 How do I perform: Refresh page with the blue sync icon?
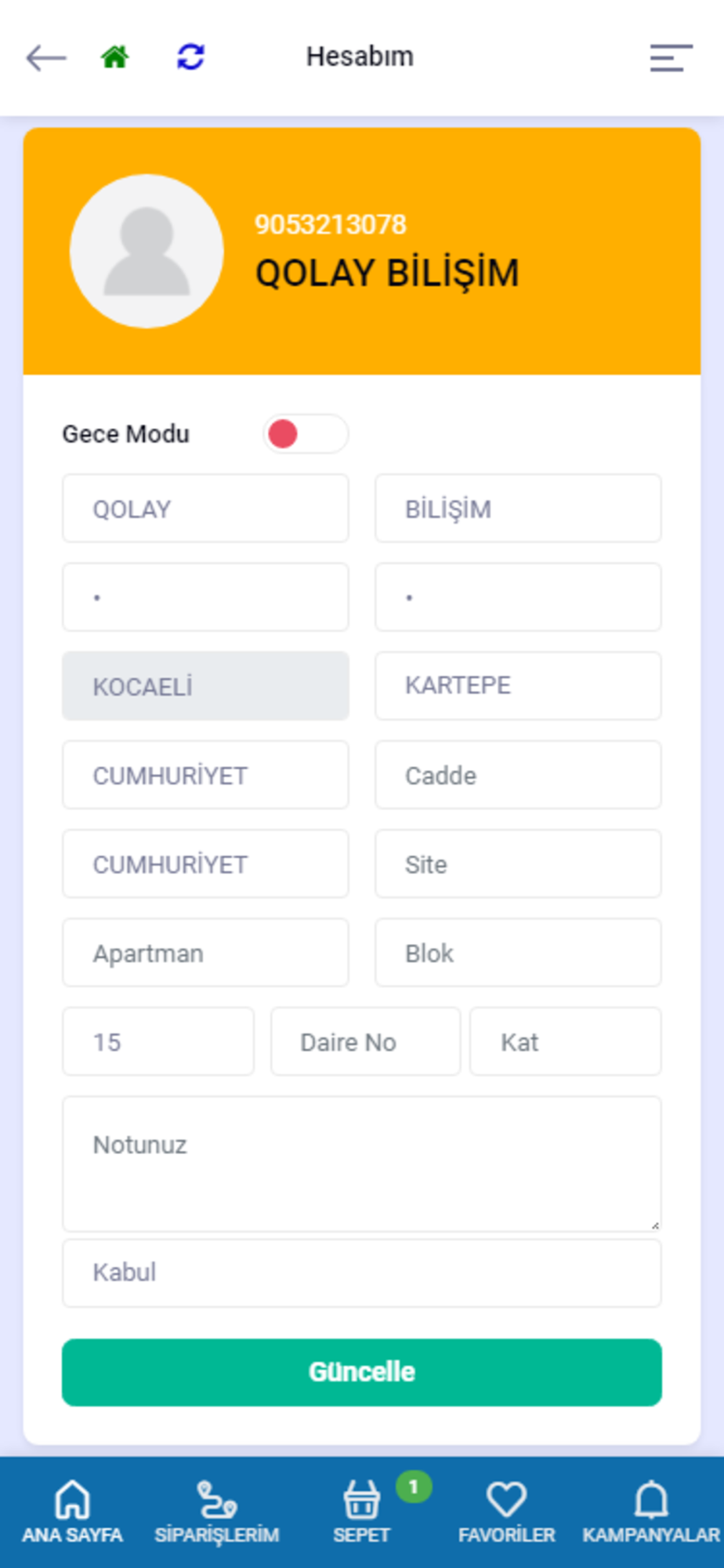click(190, 57)
